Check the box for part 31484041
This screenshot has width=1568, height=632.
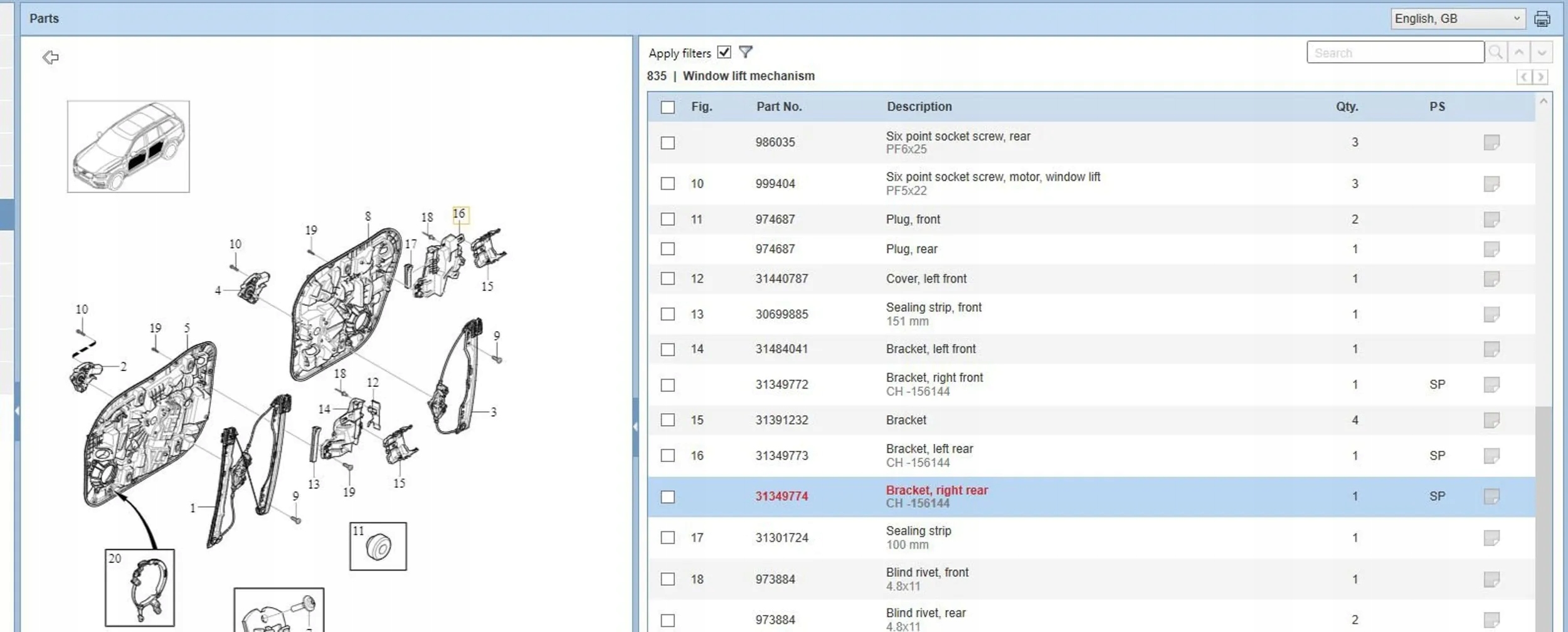667,349
